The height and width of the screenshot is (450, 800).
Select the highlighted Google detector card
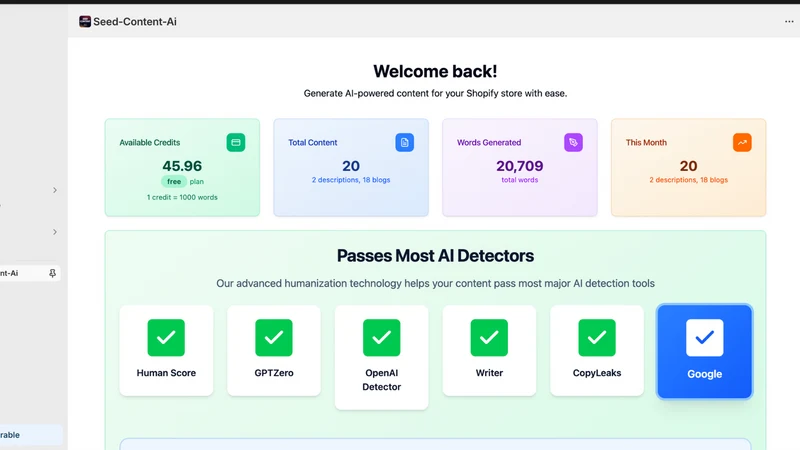click(x=705, y=352)
